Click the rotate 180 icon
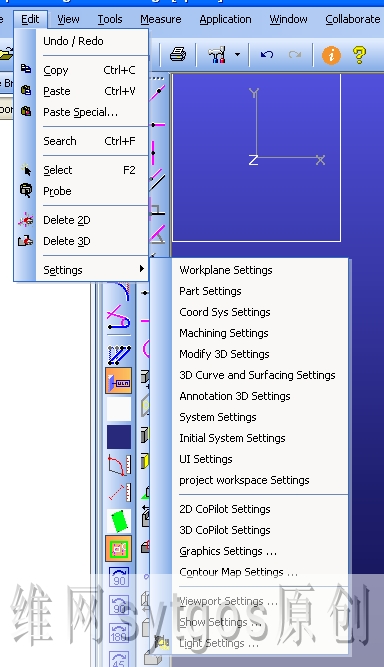Screen dimensions: 384x667 (119, 633)
